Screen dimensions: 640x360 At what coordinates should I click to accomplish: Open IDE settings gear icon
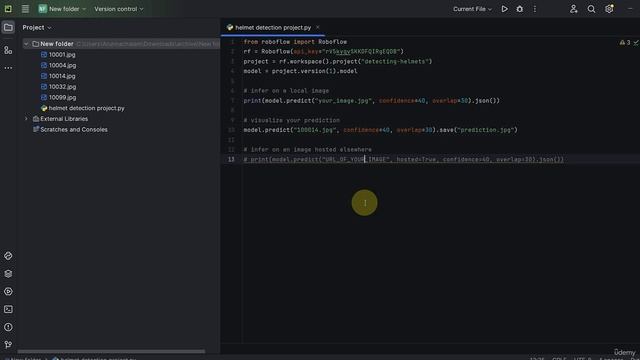point(609,9)
